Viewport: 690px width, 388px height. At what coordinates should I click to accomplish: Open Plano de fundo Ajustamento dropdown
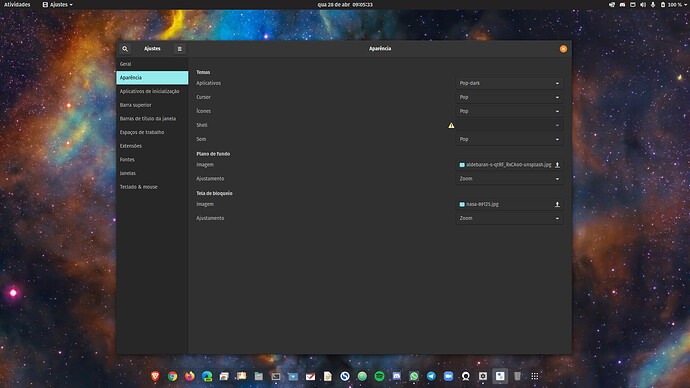(509, 179)
